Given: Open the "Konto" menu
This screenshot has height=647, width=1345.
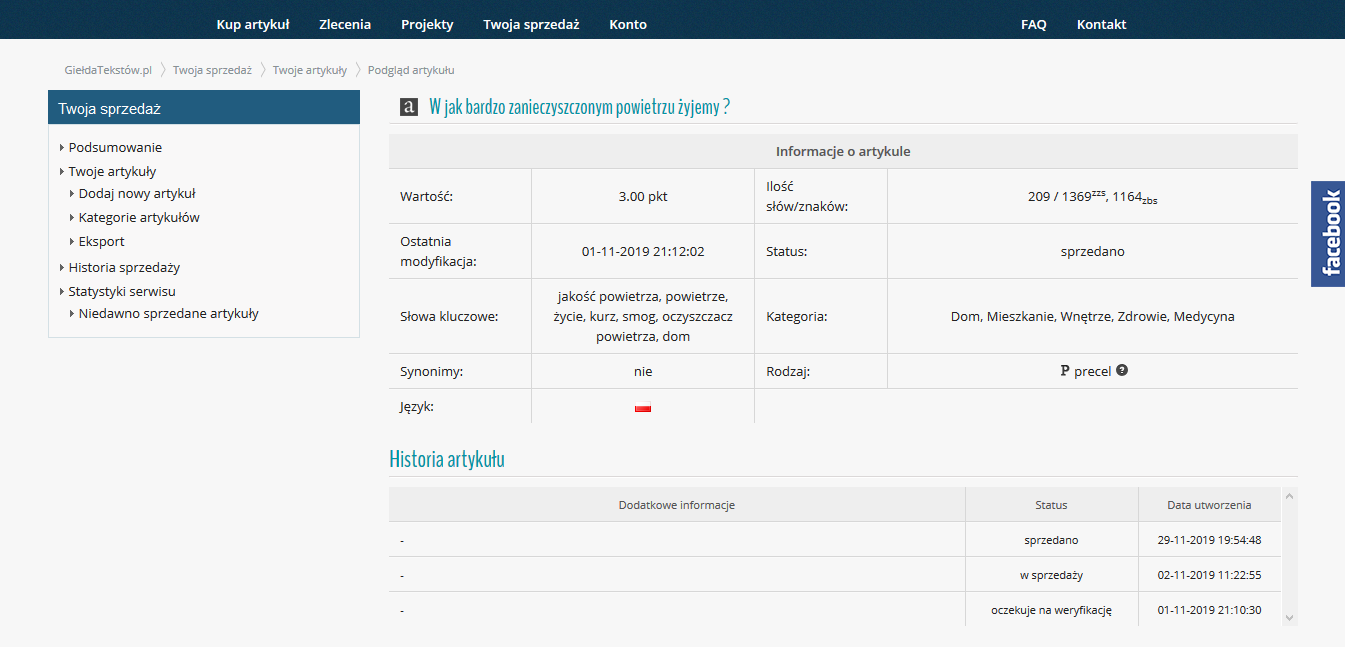Looking at the screenshot, I should point(628,23).
